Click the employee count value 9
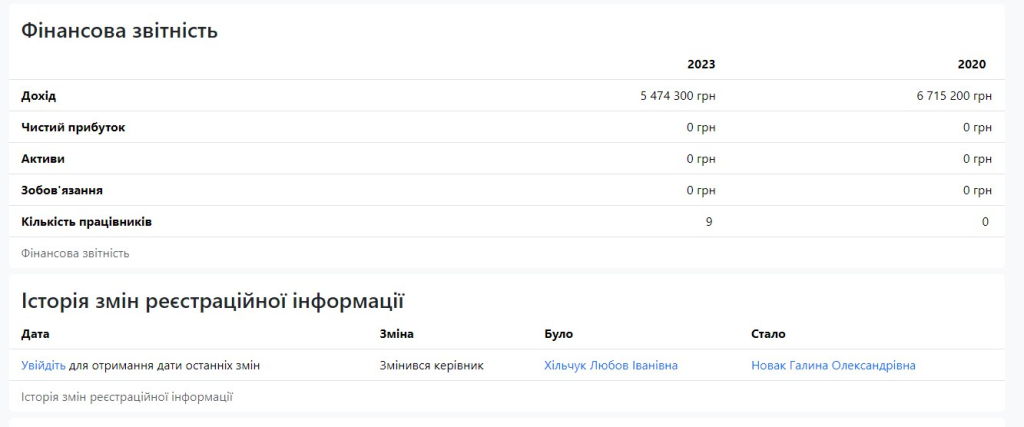The image size is (1024, 427). click(709, 222)
